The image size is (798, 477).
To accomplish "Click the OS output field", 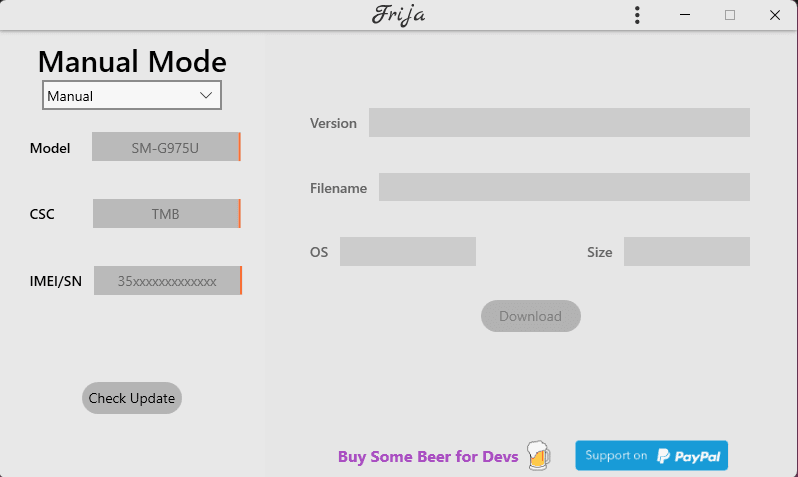I will pyautogui.click(x=407, y=252).
